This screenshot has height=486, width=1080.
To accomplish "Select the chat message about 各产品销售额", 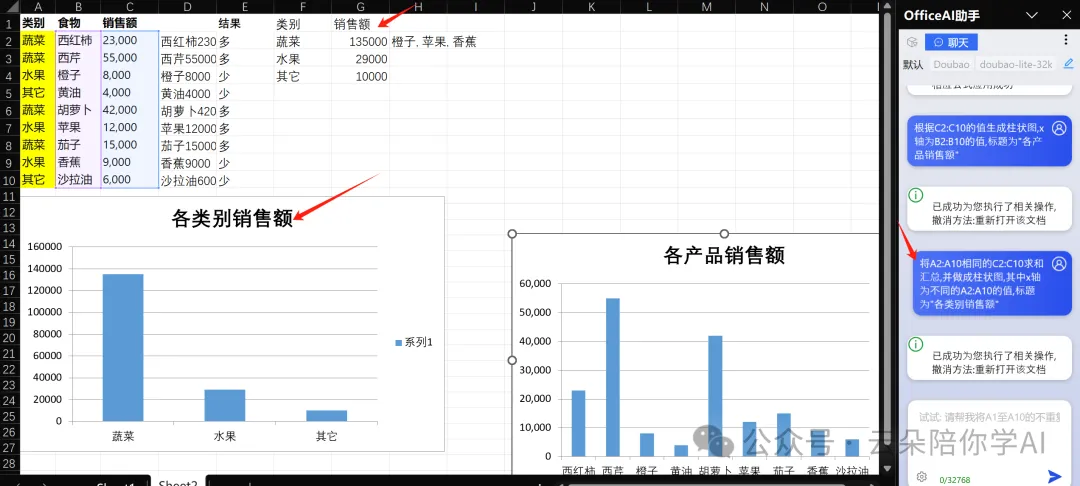I will pyautogui.click(x=989, y=141).
